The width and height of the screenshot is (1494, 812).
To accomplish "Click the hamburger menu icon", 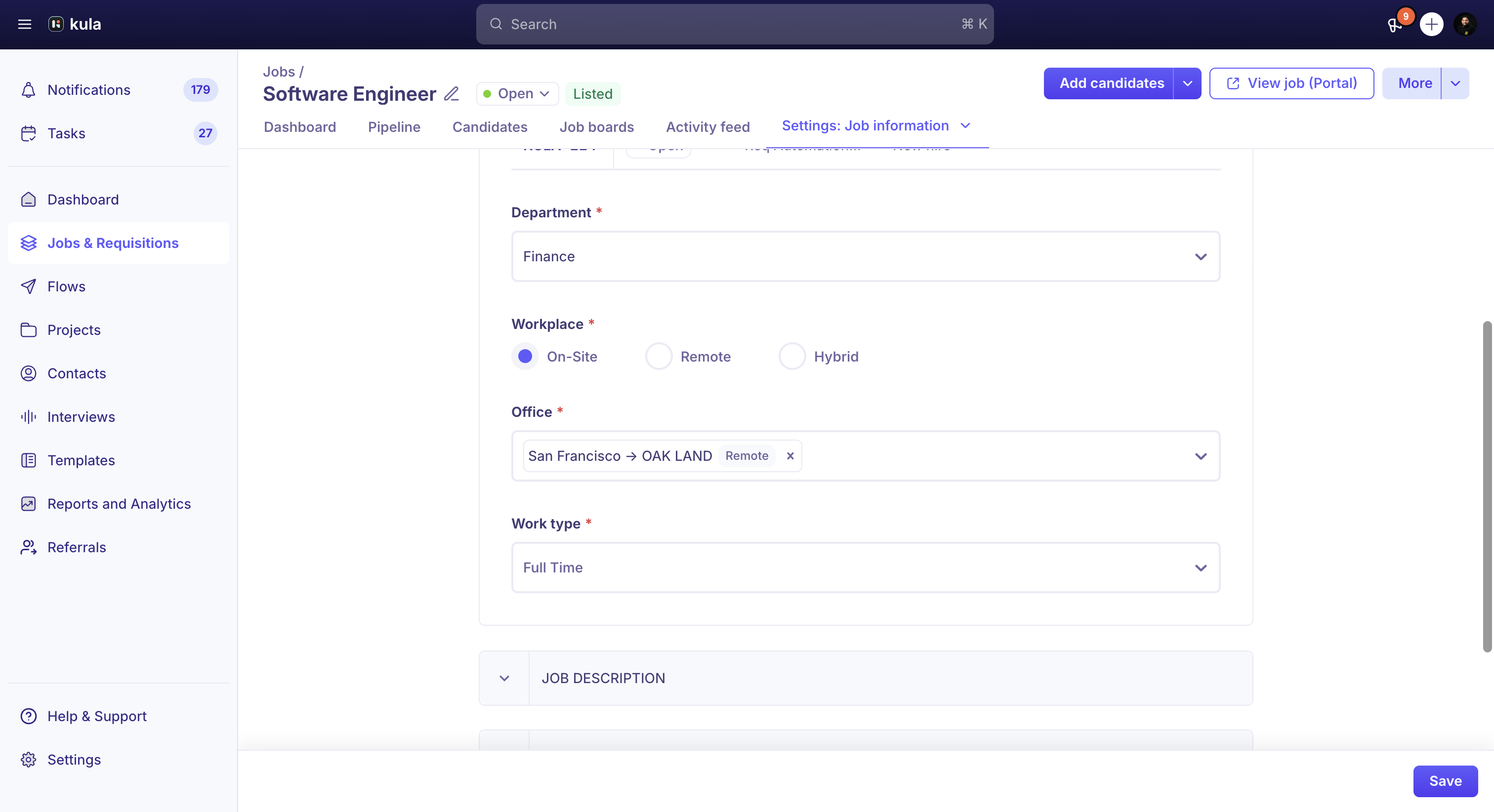I will (x=24, y=24).
